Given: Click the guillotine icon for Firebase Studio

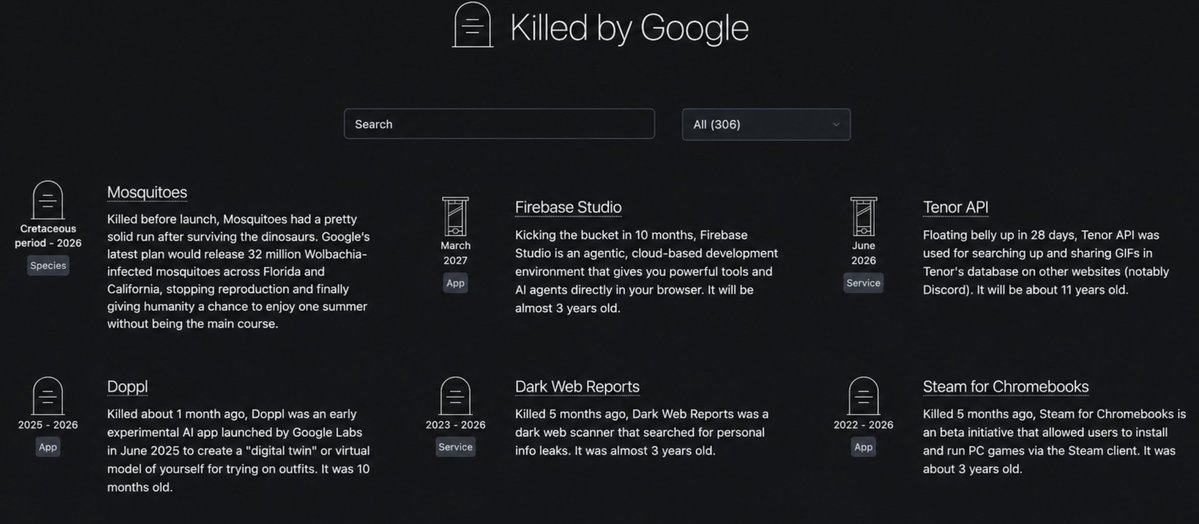Looking at the screenshot, I should click(456, 216).
